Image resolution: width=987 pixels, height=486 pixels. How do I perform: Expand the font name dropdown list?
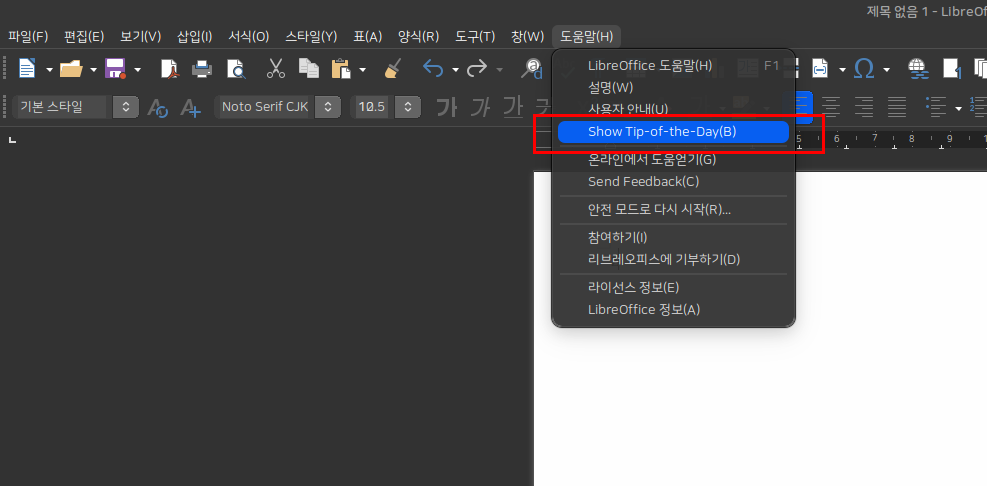point(331,107)
